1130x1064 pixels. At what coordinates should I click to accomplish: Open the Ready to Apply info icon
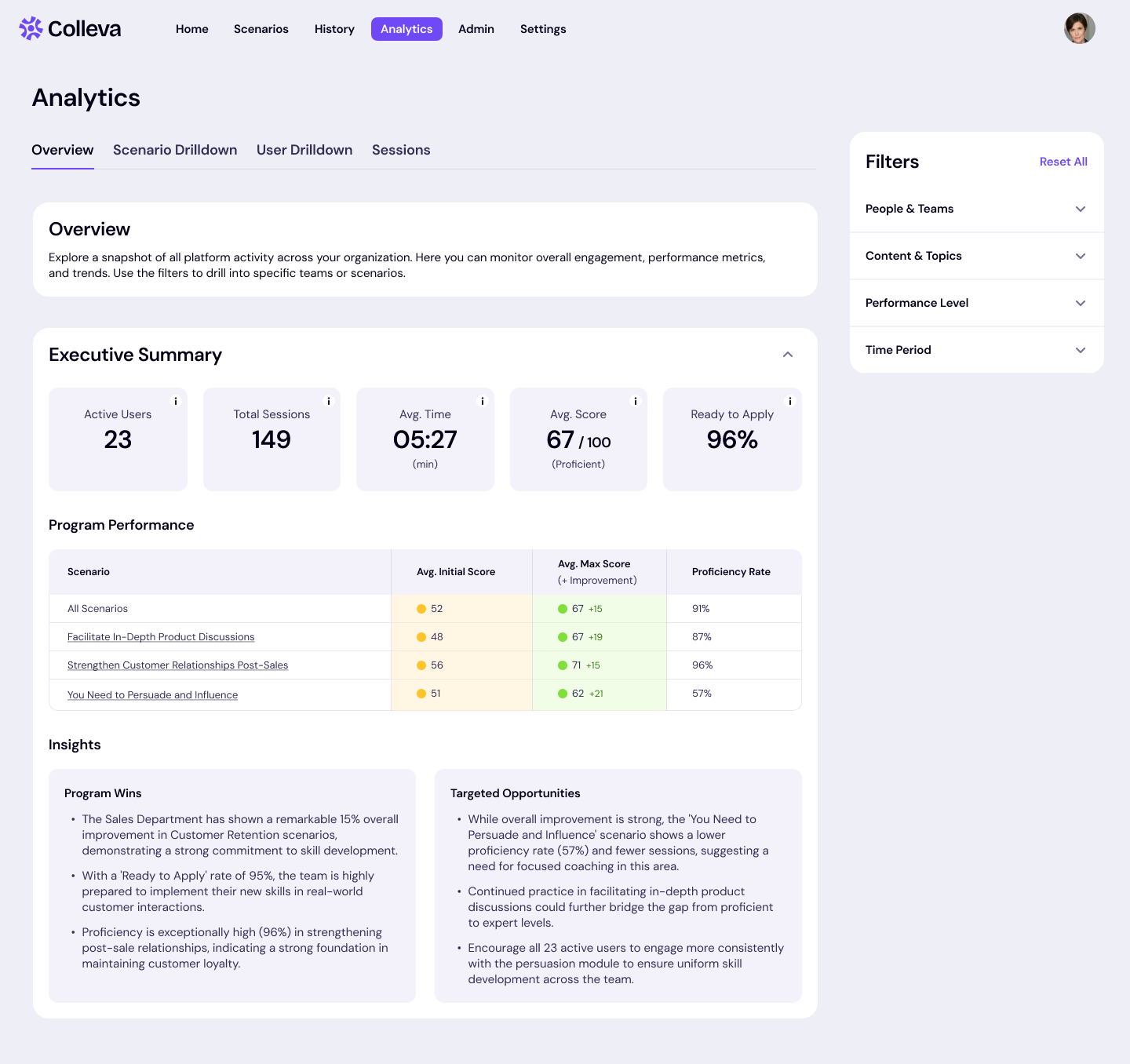pos(789,401)
